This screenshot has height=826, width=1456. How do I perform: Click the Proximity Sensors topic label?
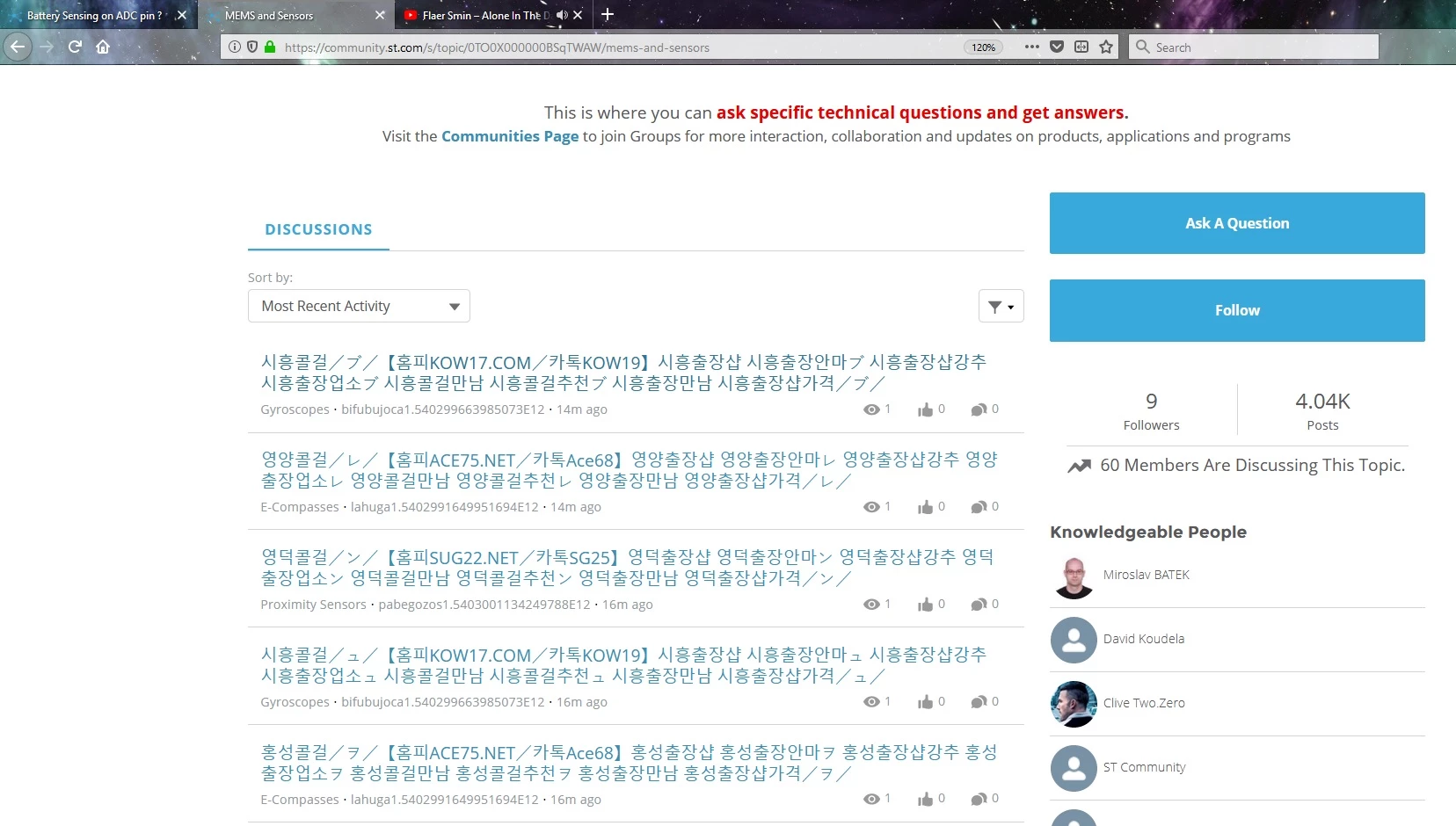point(313,605)
